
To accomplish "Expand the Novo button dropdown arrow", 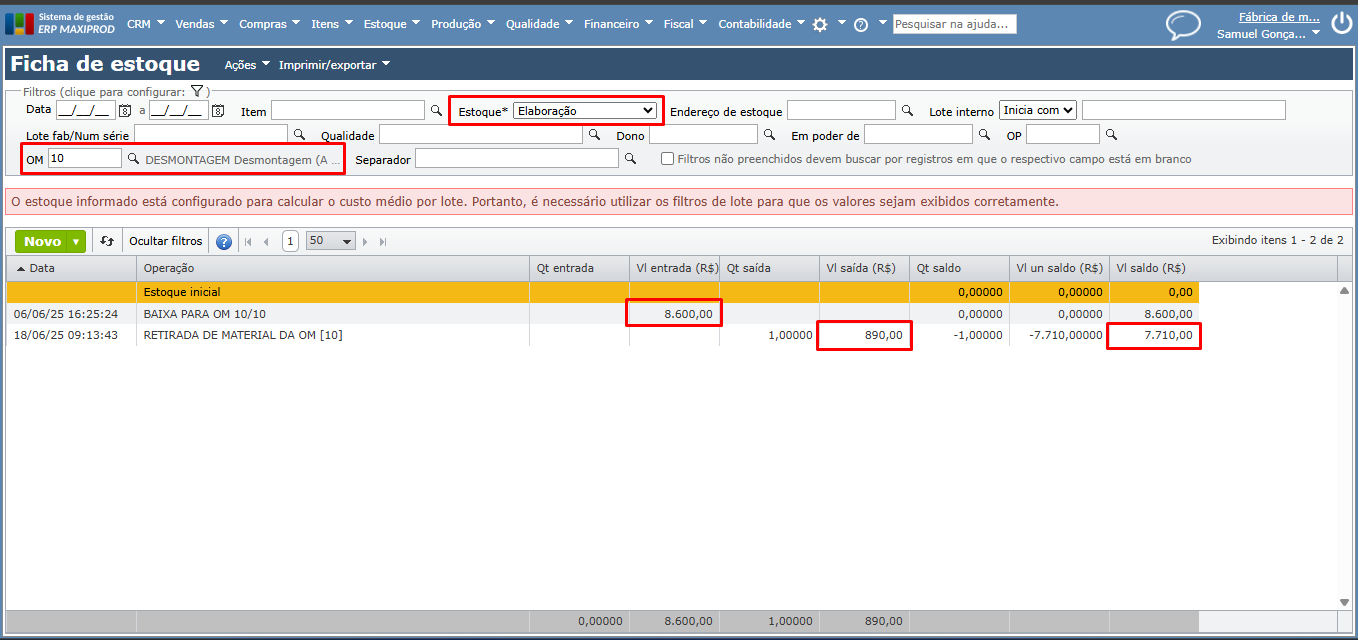I will click(x=76, y=241).
